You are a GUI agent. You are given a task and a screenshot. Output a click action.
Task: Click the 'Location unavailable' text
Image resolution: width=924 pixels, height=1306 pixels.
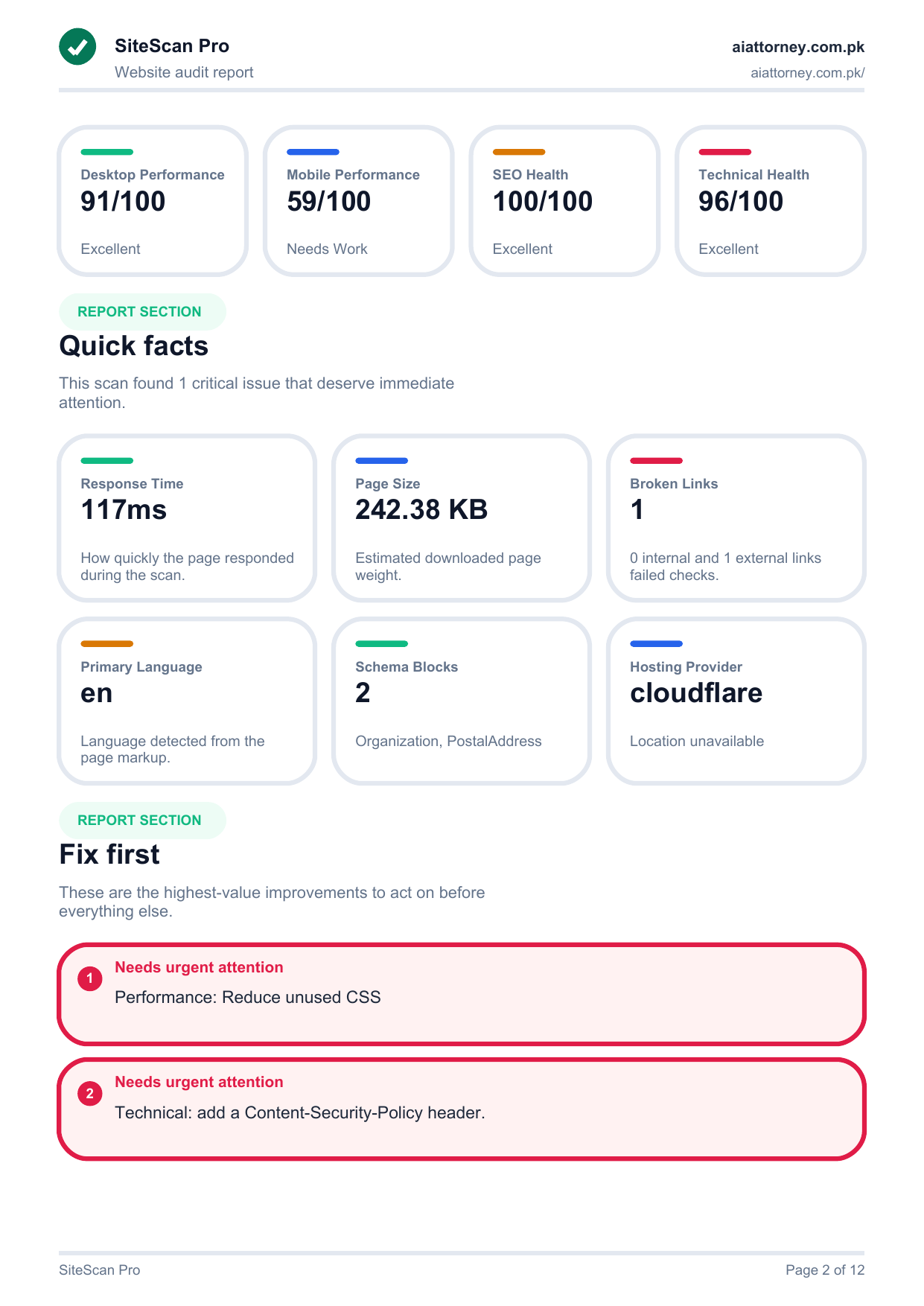(x=697, y=742)
